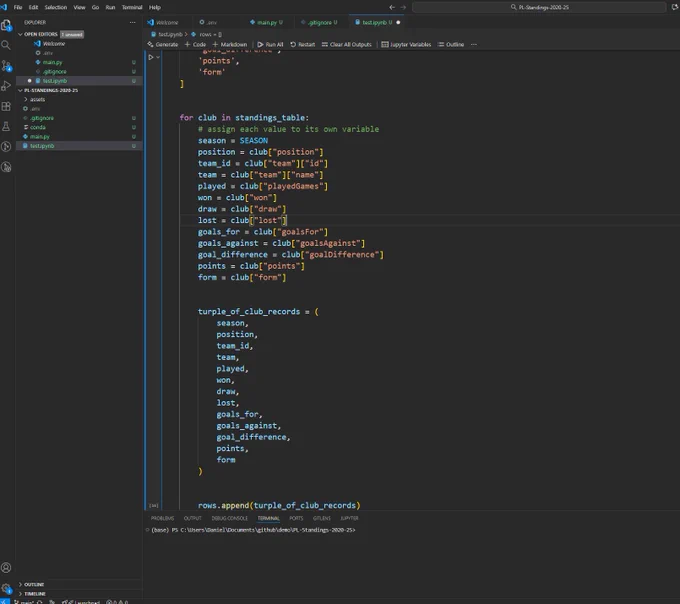
Task: Open the Explorer view in the activity bar
Action: [6, 26]
